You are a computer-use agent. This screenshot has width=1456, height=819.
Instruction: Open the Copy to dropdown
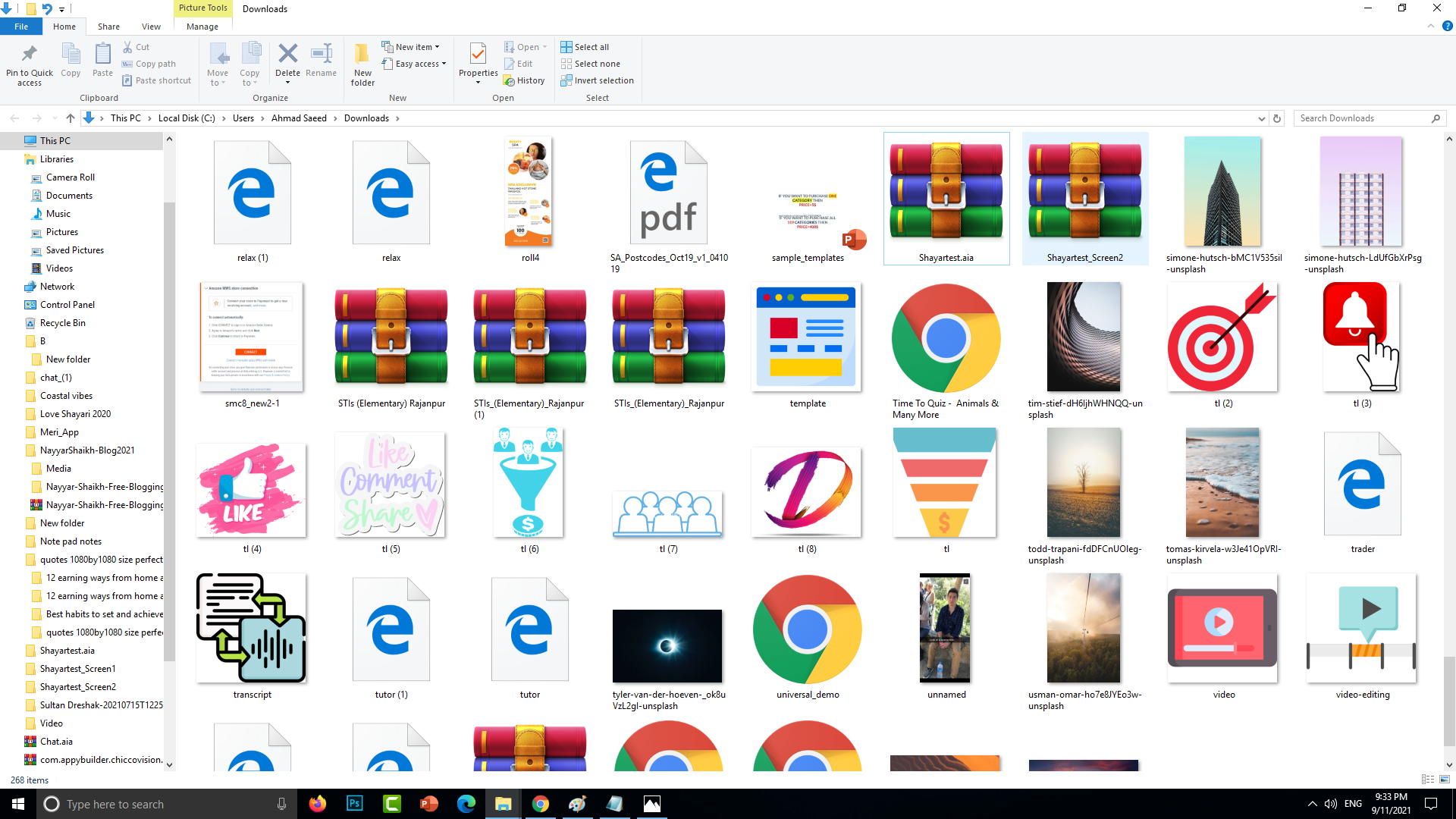249,65
